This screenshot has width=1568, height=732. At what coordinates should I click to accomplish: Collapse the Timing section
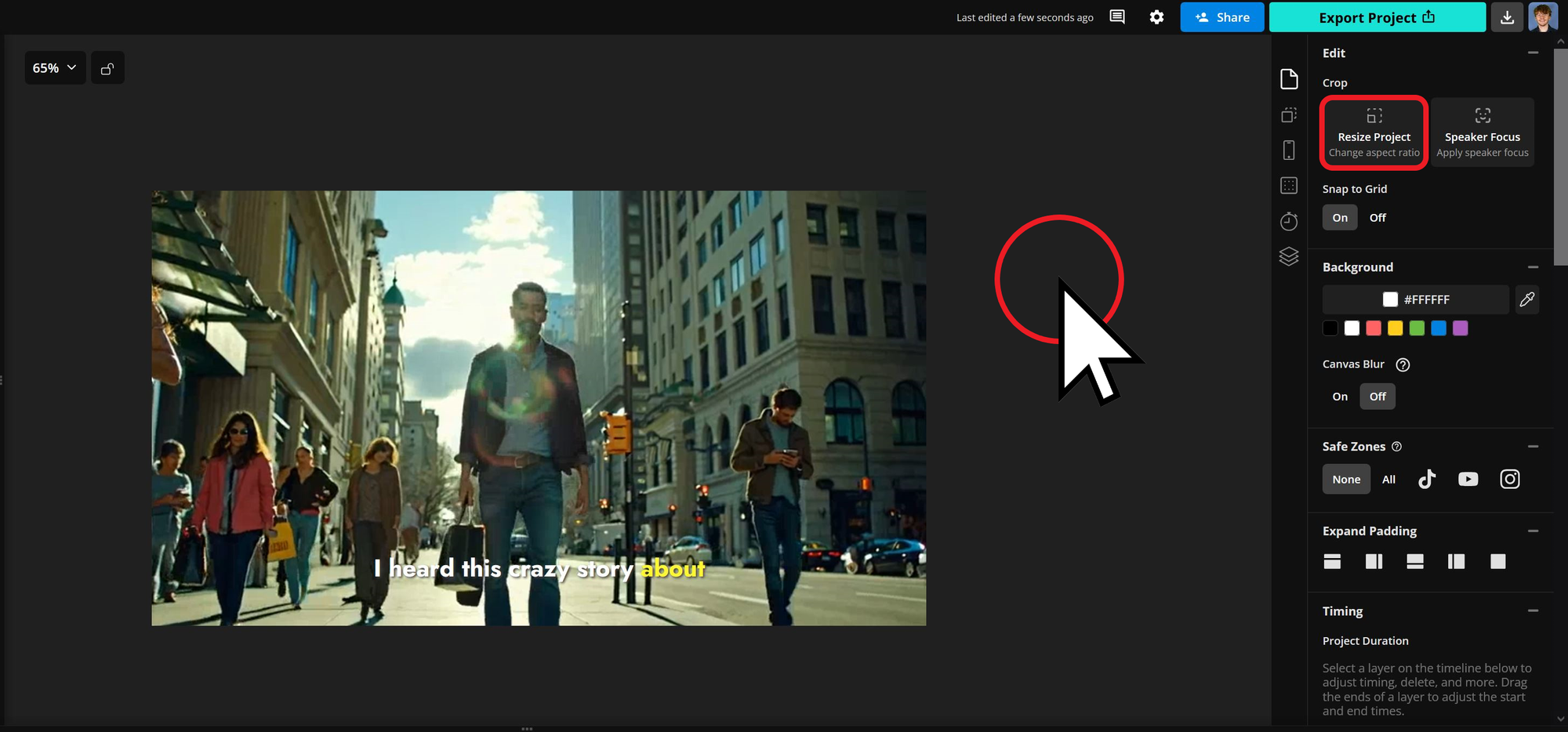tap(1534, 611)
